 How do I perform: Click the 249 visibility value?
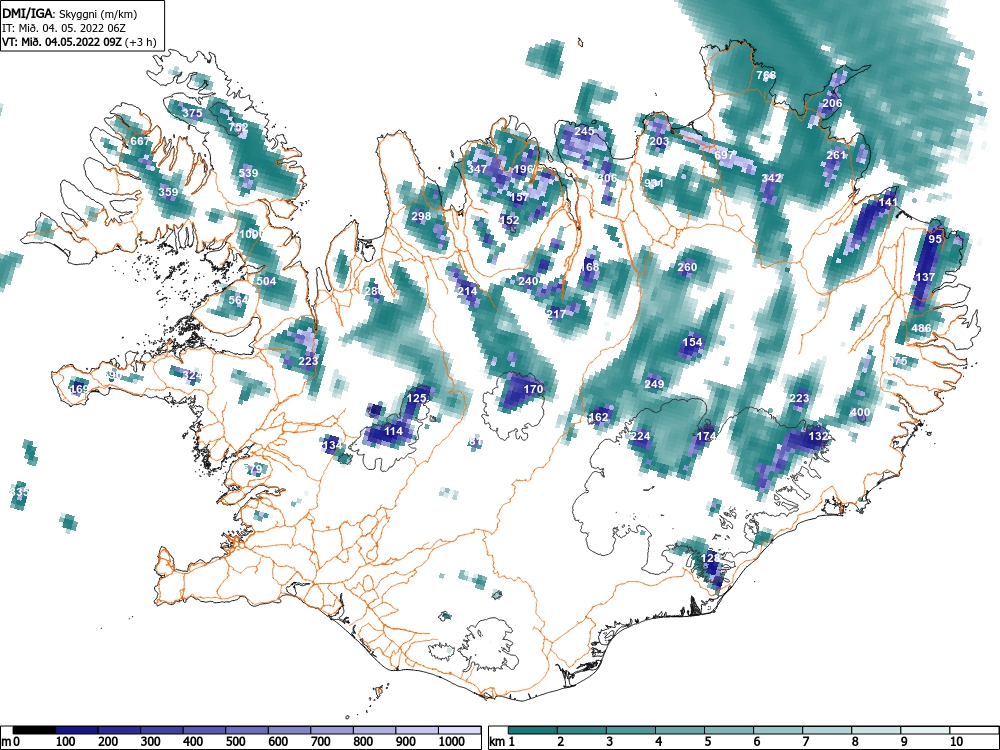[x=654, y=384]
